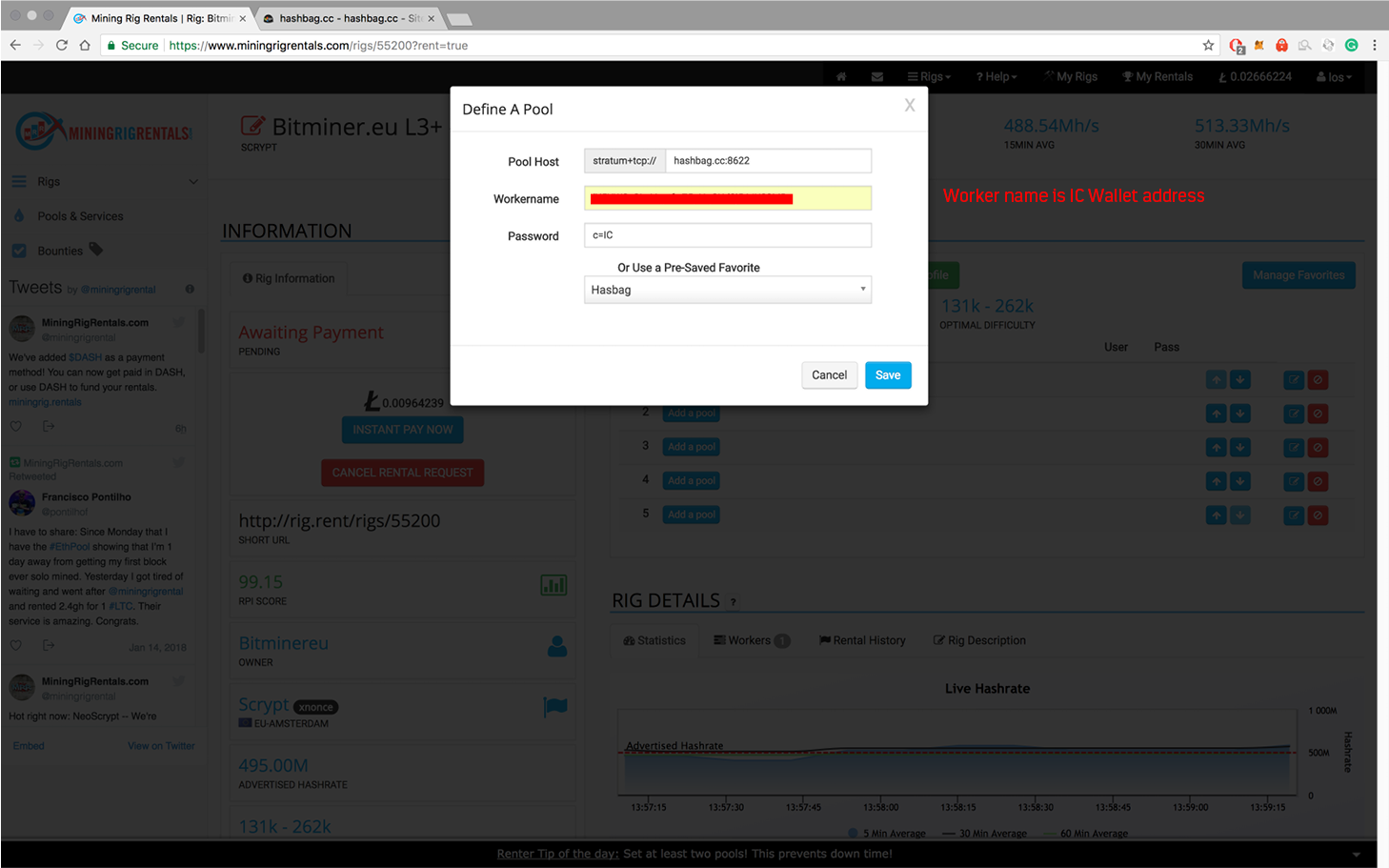The image size is (1389, 868).
Task: View the 0.02666224 balance in the top nav
Action: click(1255, 77)
